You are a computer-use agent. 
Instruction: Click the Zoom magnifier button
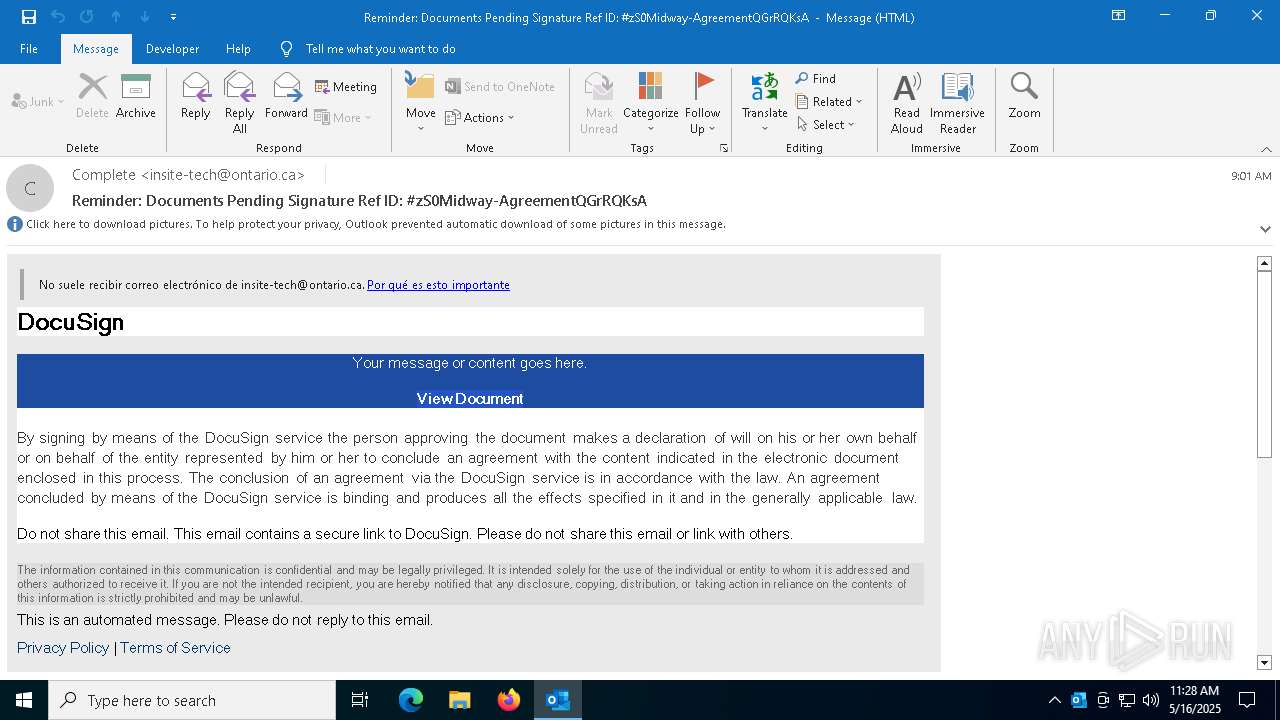[1024, 97]
